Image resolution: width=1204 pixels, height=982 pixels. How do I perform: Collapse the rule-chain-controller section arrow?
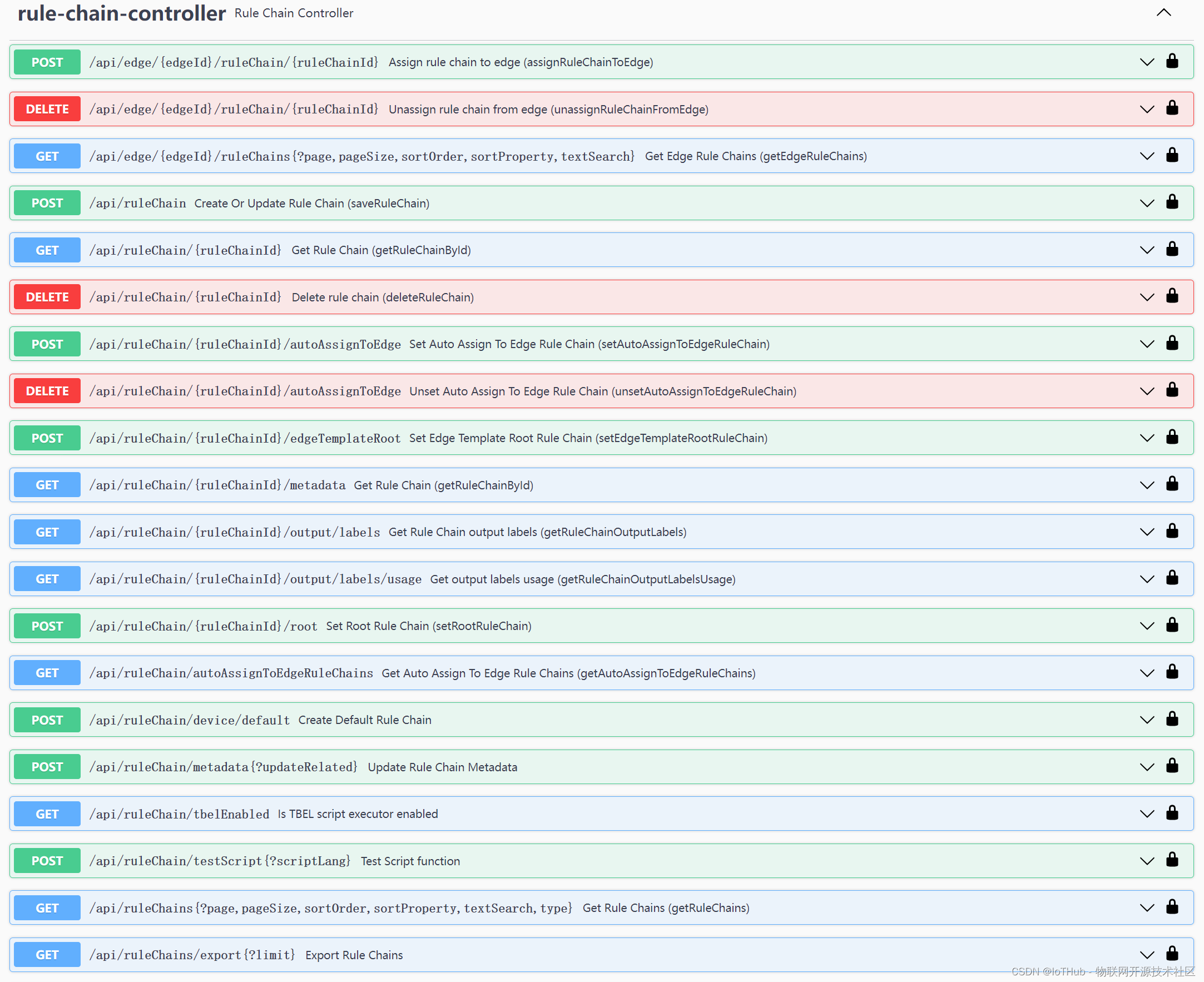pyautogui.click(x=1163, y=12)
